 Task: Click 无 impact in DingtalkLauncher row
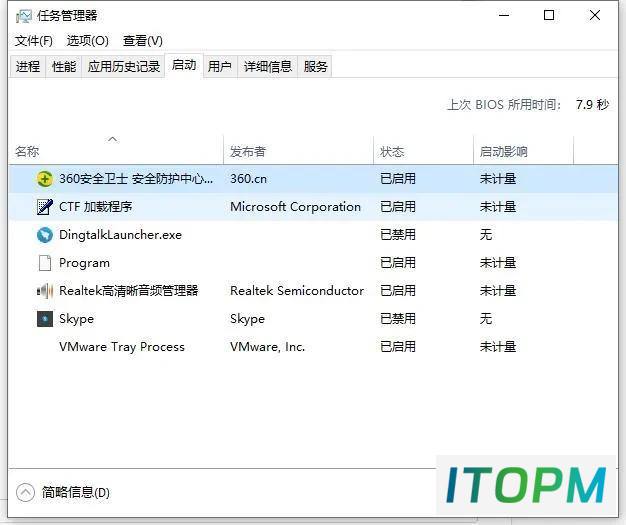[x=486, y=235]
